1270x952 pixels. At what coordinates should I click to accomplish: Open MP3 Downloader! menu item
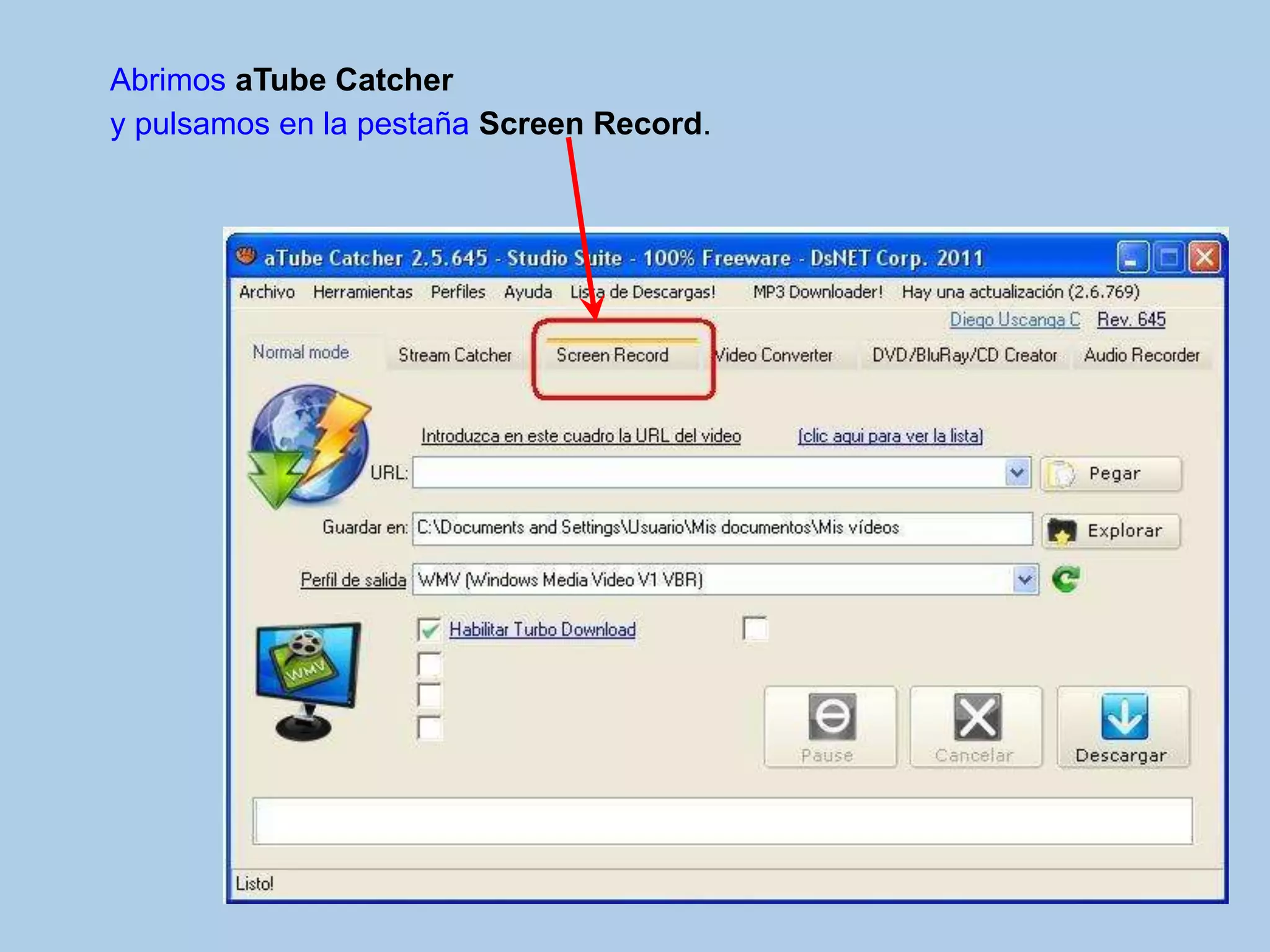coord(818,292)
